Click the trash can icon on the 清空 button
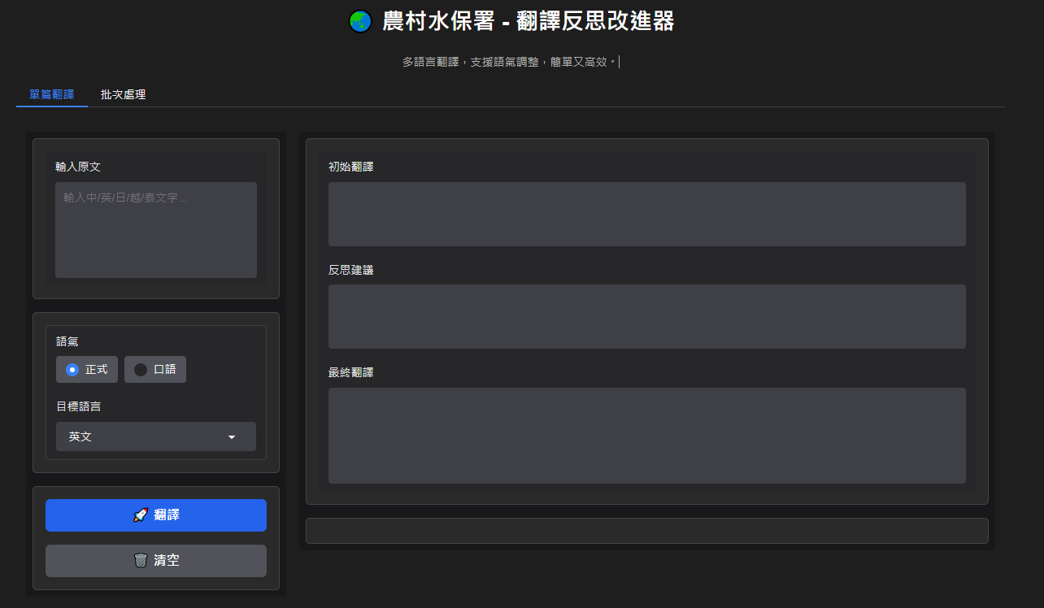This screenshot has width=1044, height=608. pyautogui.click(x=140, y=560)
